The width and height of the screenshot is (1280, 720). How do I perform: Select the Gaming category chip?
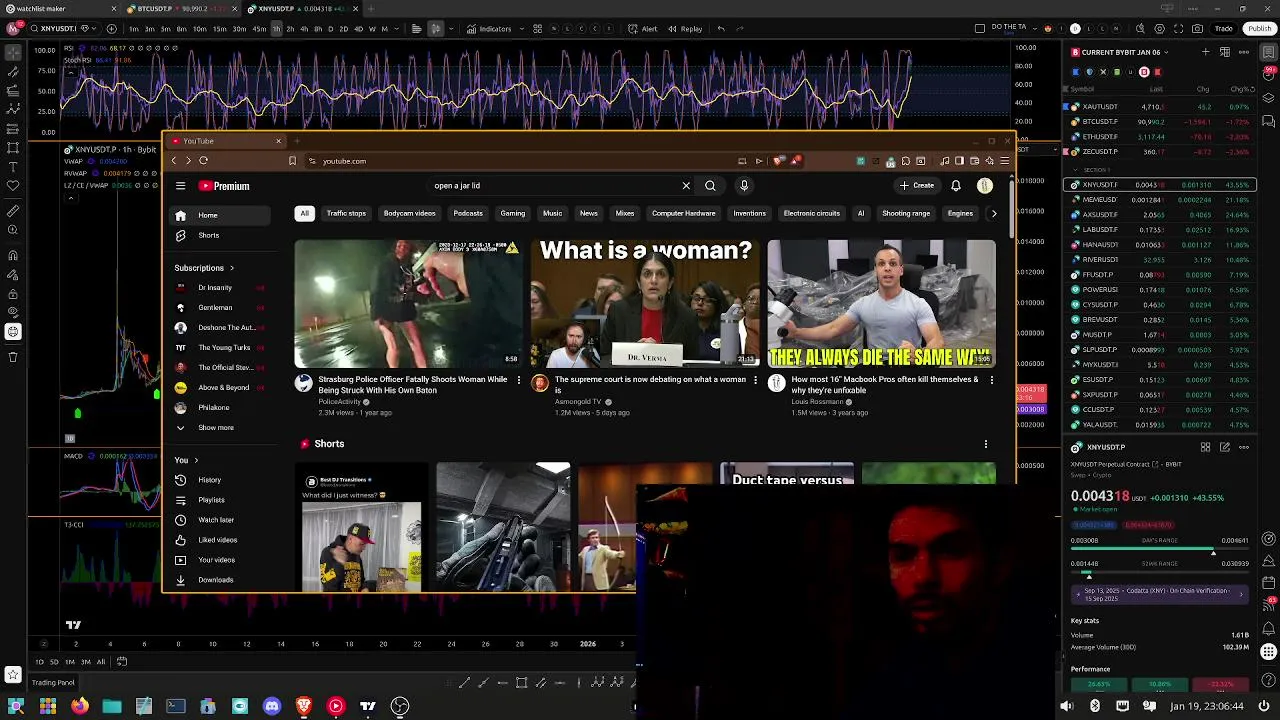[x=513, y=213]
